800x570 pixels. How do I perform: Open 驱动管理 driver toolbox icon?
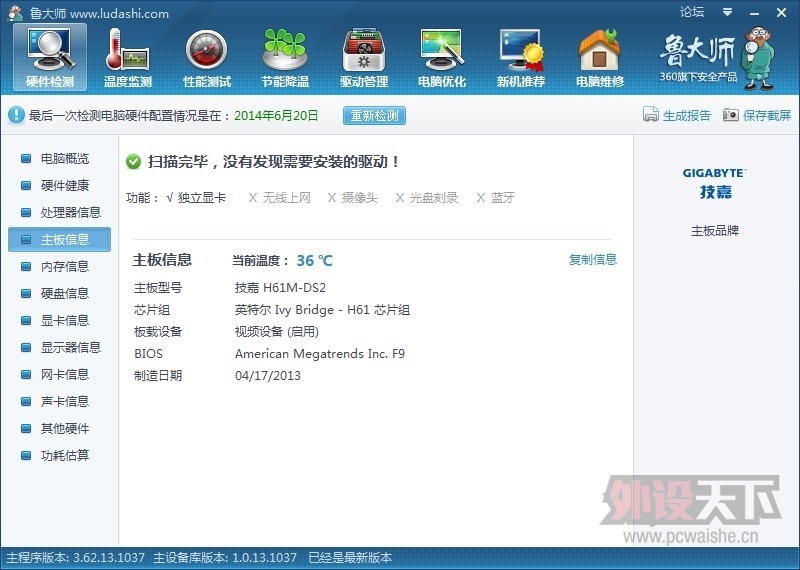point(364,57)
